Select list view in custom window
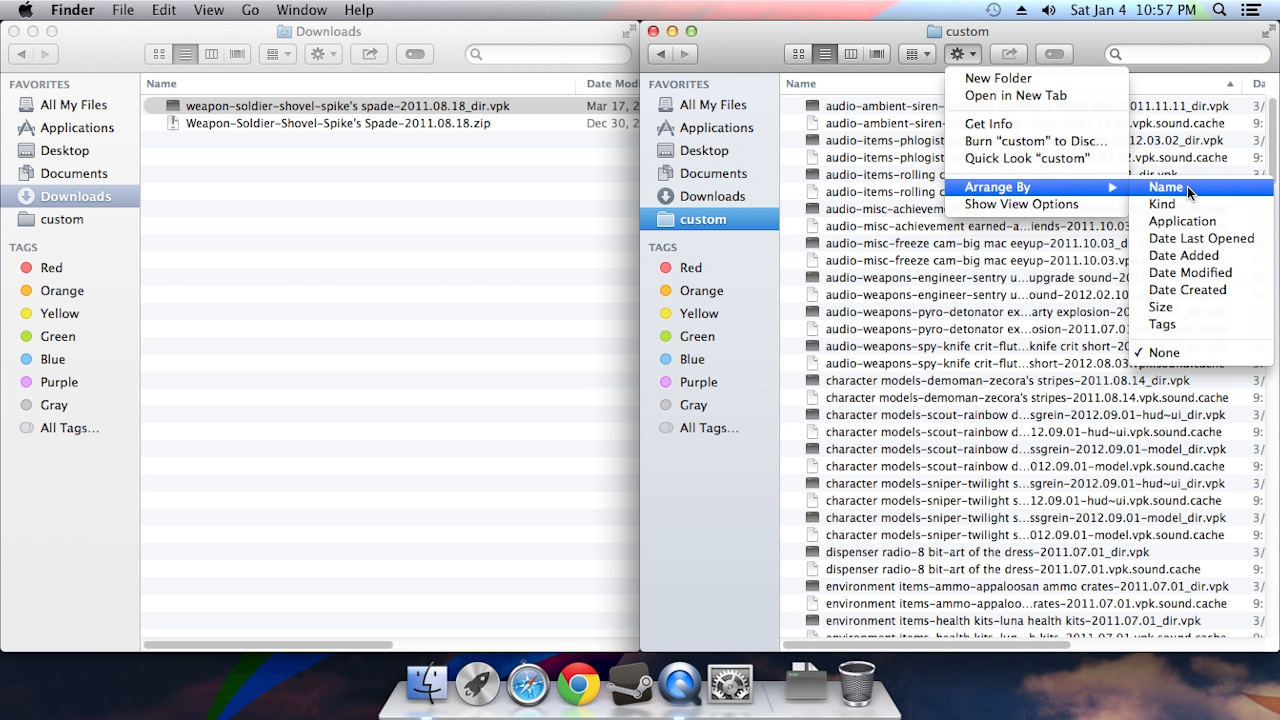The image size is (1280, 720). tap(824, 54)
